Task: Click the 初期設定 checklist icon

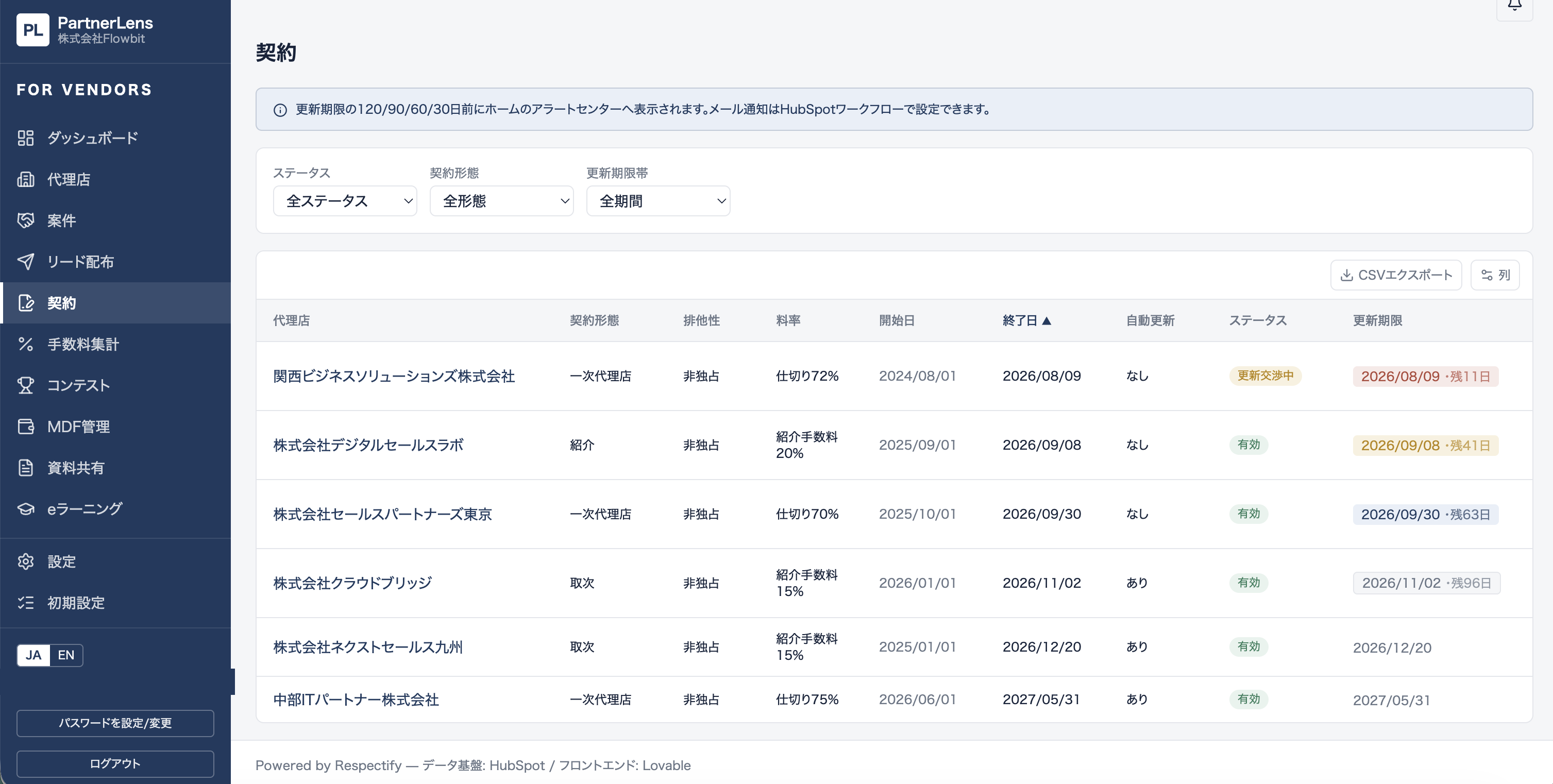Action: (25, 603)
